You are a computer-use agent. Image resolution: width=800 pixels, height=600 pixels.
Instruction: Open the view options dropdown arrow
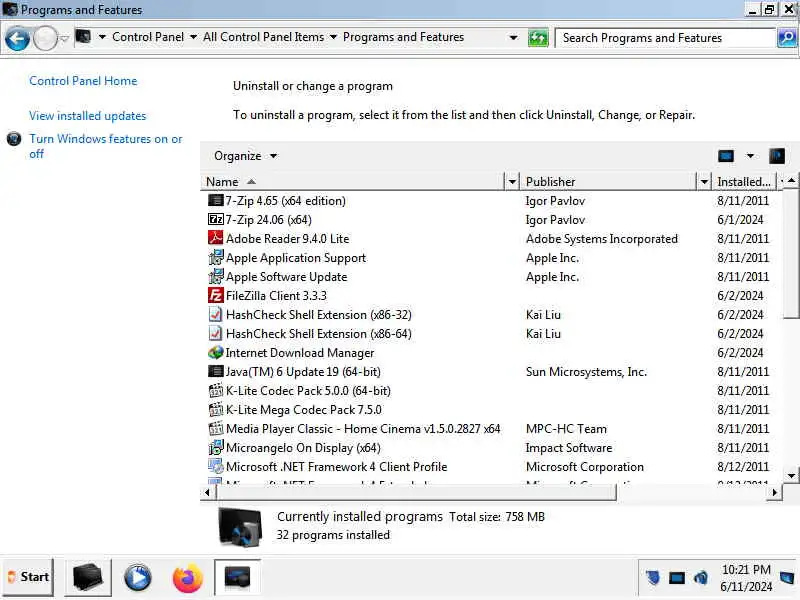coord(750,156)
